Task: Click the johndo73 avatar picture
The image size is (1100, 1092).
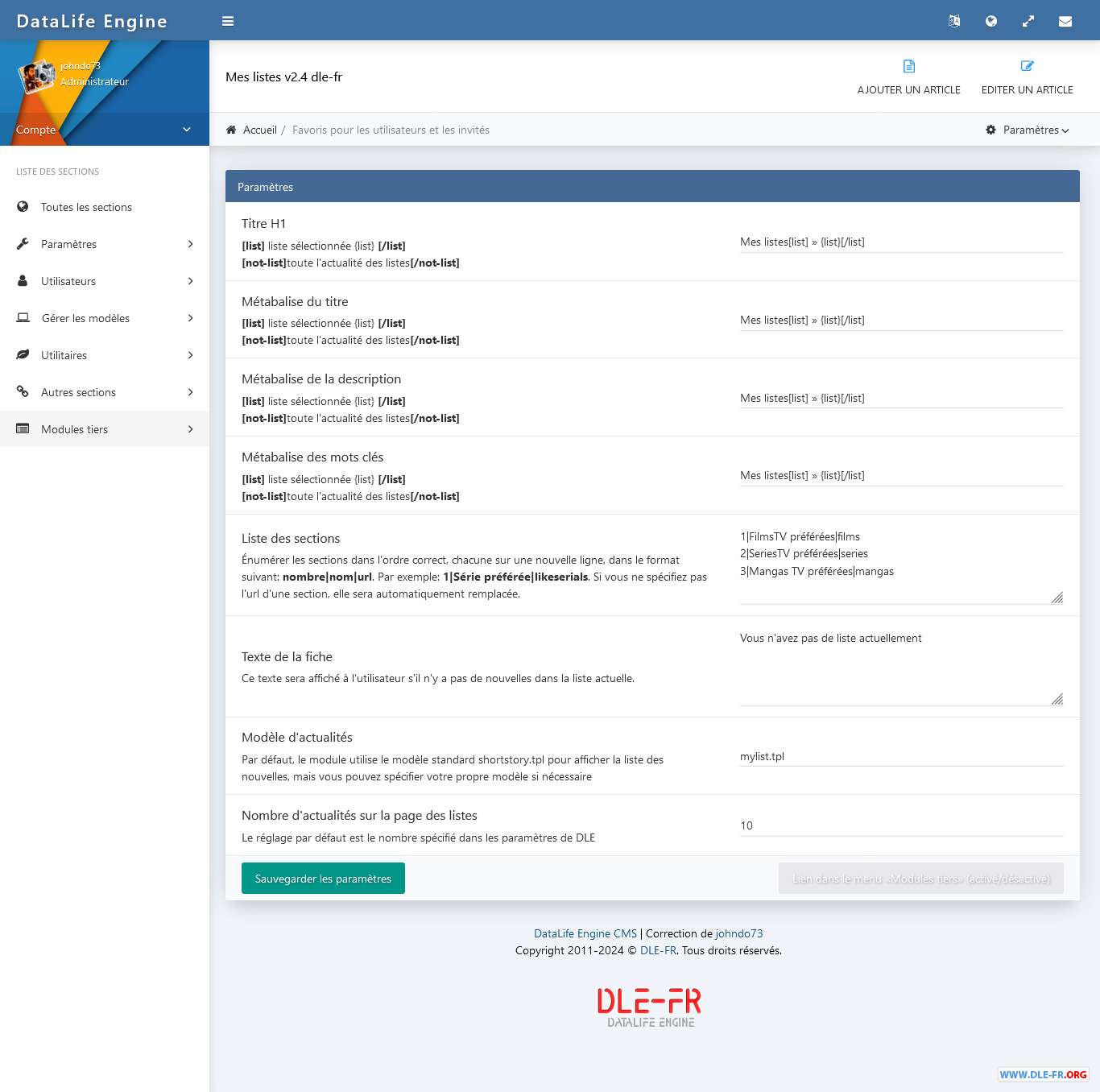Action: [x=37, y=77]
